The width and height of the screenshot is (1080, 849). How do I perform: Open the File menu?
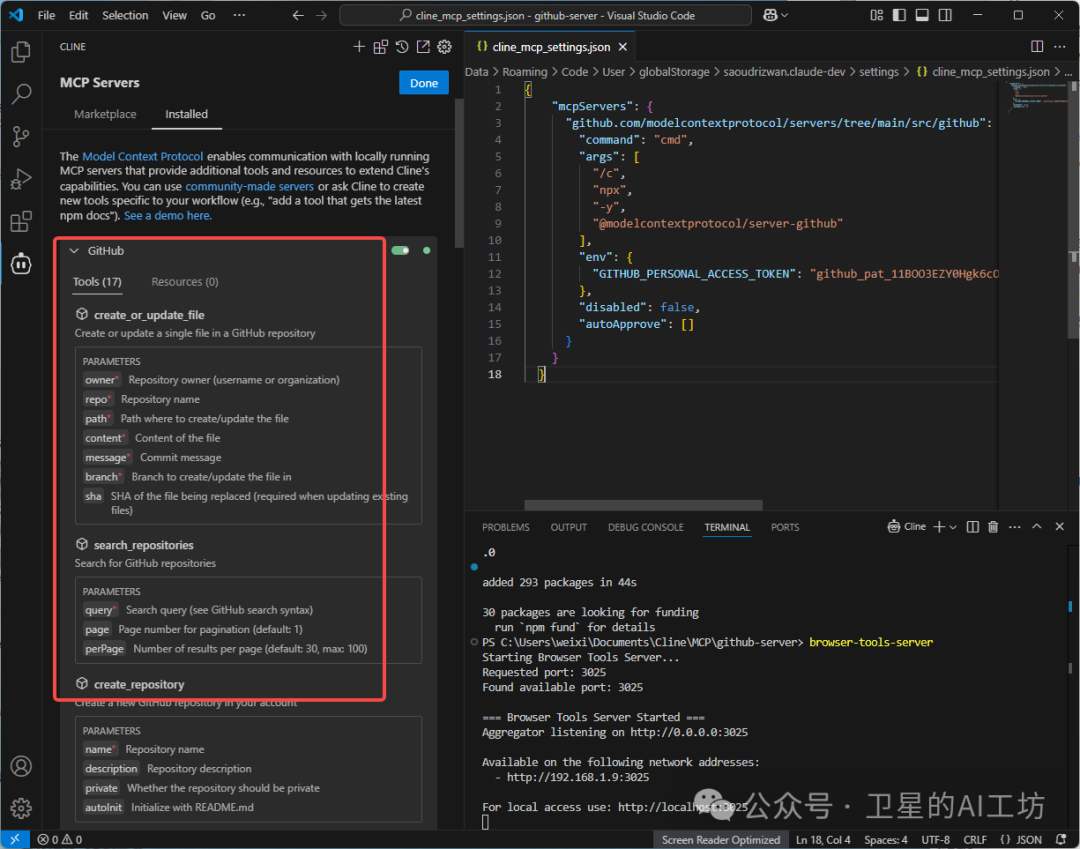click(46, 15)
